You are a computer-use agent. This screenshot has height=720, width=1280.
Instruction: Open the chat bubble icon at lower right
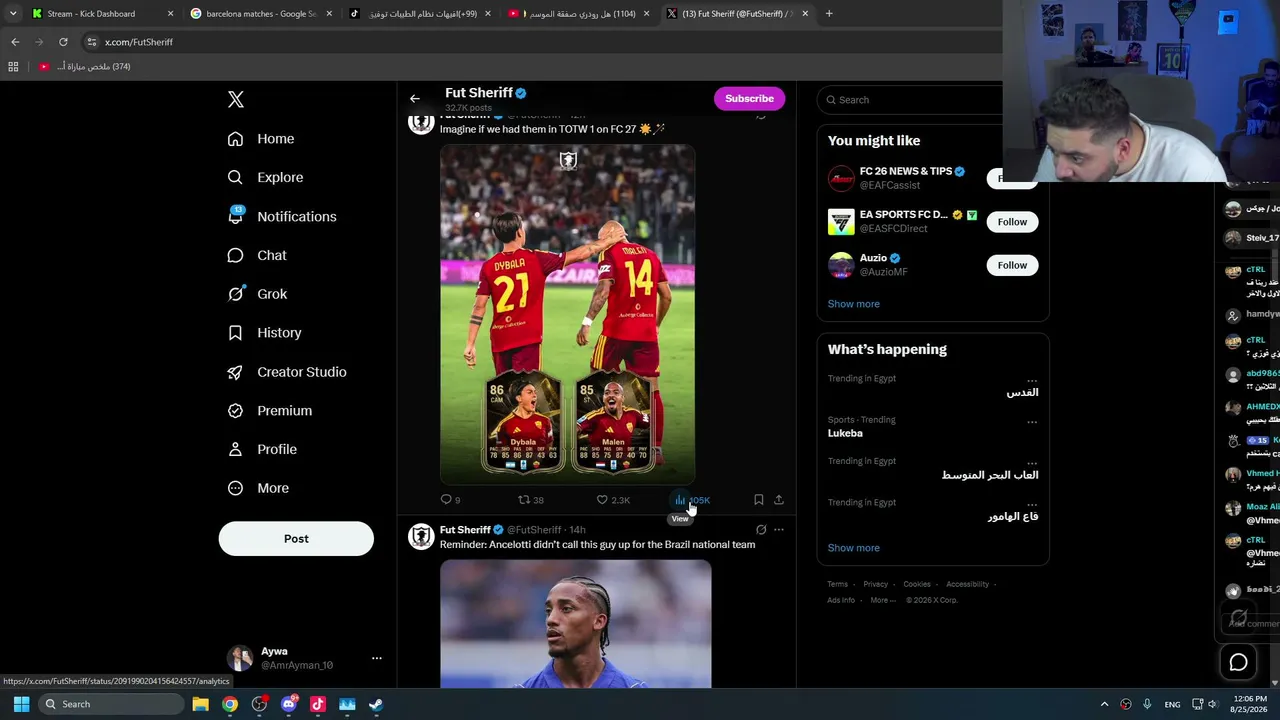[1238, 662]
